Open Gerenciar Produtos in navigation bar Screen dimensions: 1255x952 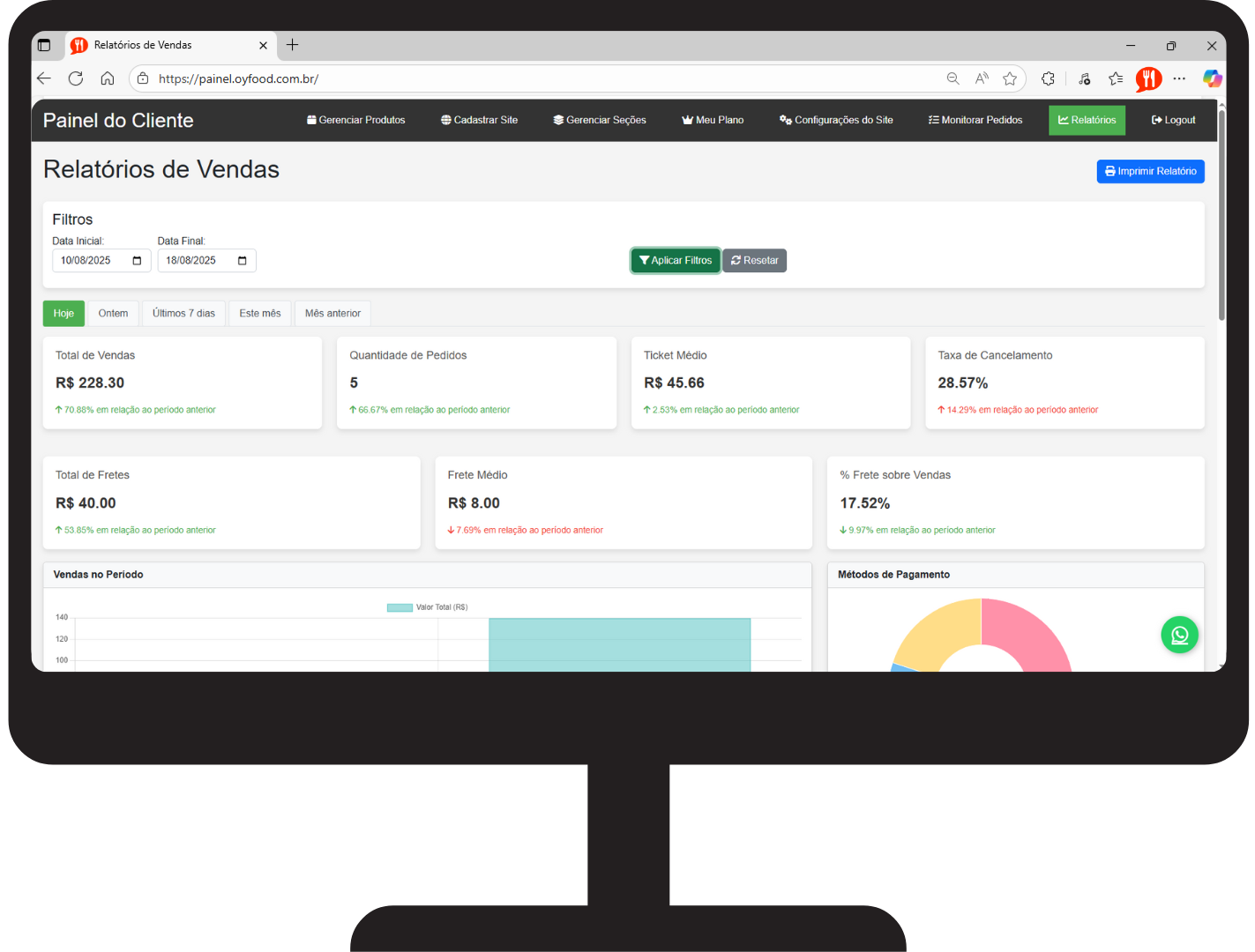click(355, 120)
